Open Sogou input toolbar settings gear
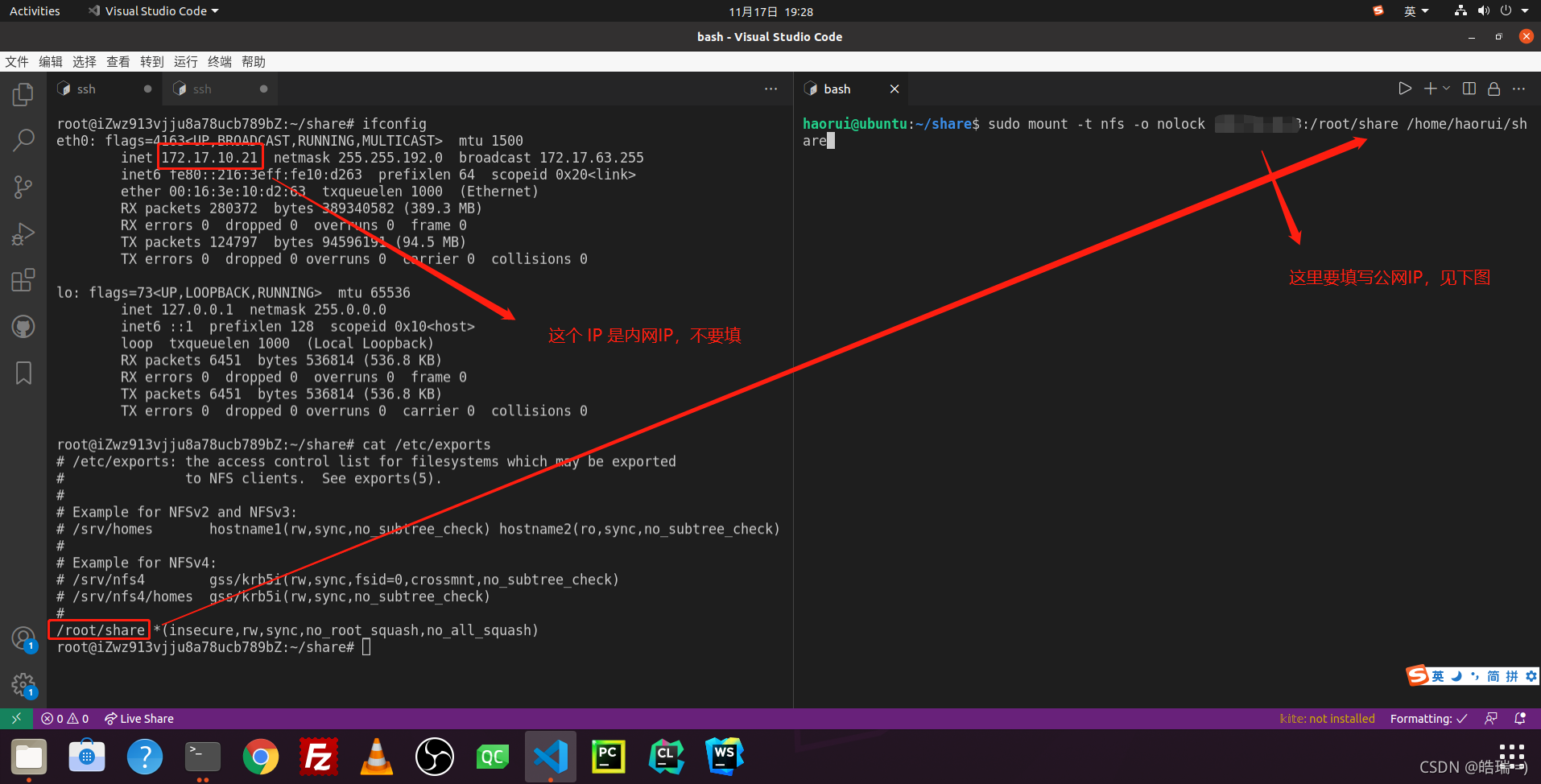This screenshot has width=1541, height=784. pos(1531,676)
